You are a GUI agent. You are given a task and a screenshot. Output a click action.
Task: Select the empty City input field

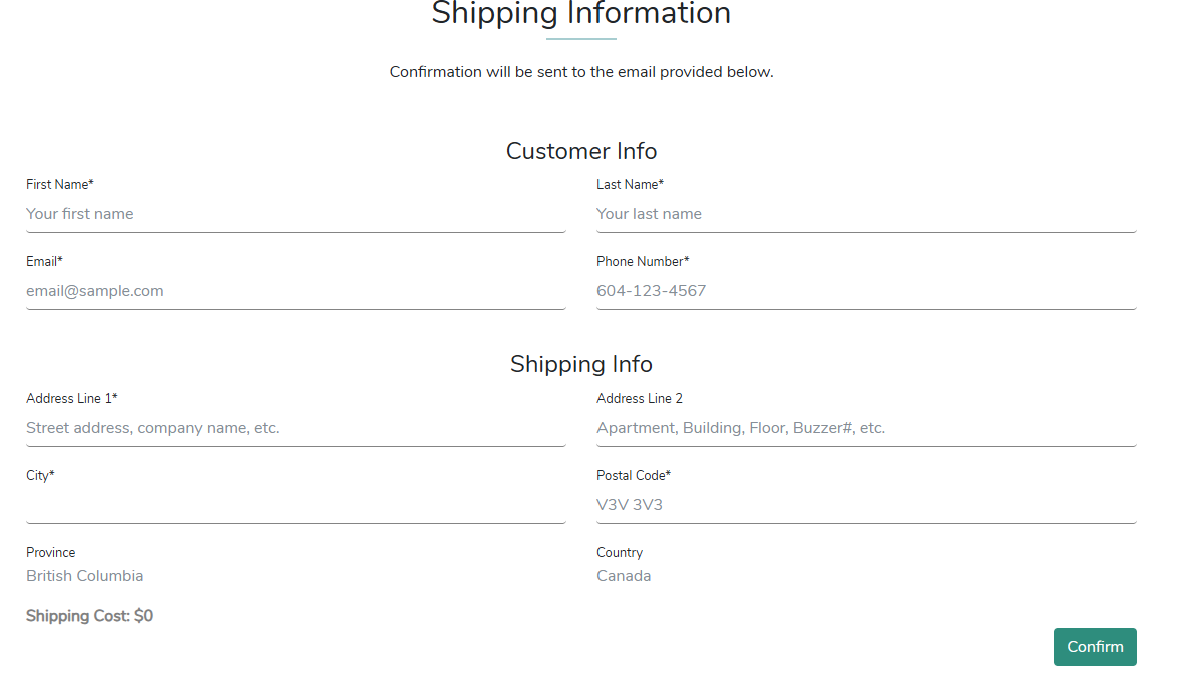click(x=296, y=505)
